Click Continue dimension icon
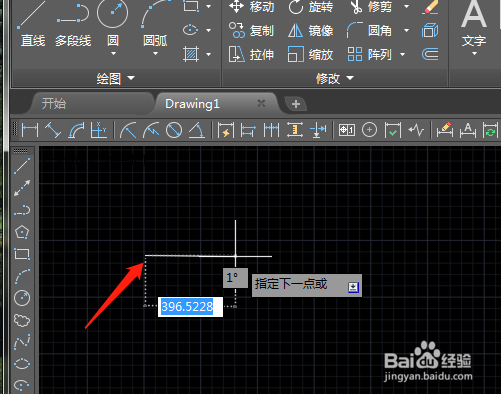Image resolution: width=501 pixels, height=394 pixels. click(271, 130)
